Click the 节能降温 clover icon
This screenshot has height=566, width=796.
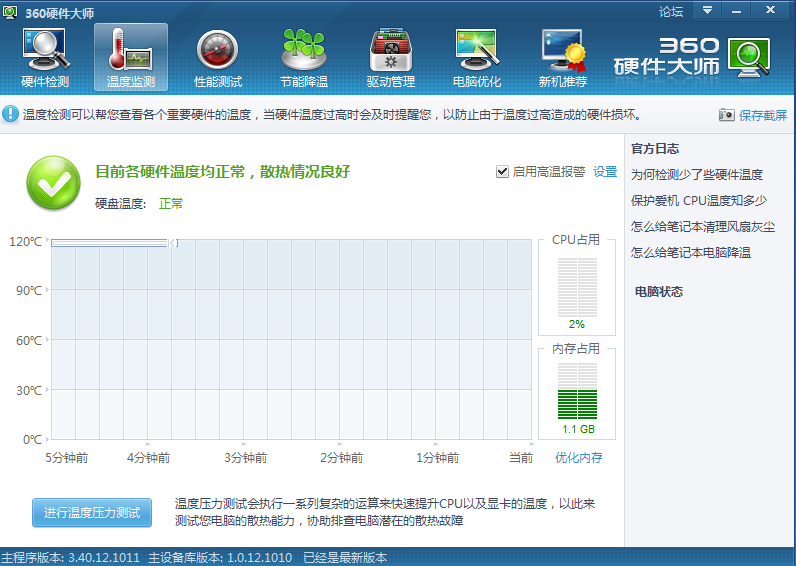304,56
